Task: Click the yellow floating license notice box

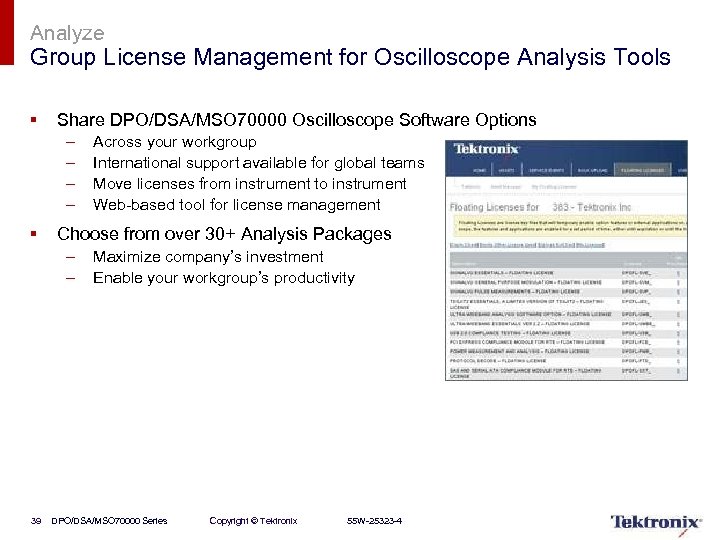Action: pyautogui.click(x=568, y=225)
